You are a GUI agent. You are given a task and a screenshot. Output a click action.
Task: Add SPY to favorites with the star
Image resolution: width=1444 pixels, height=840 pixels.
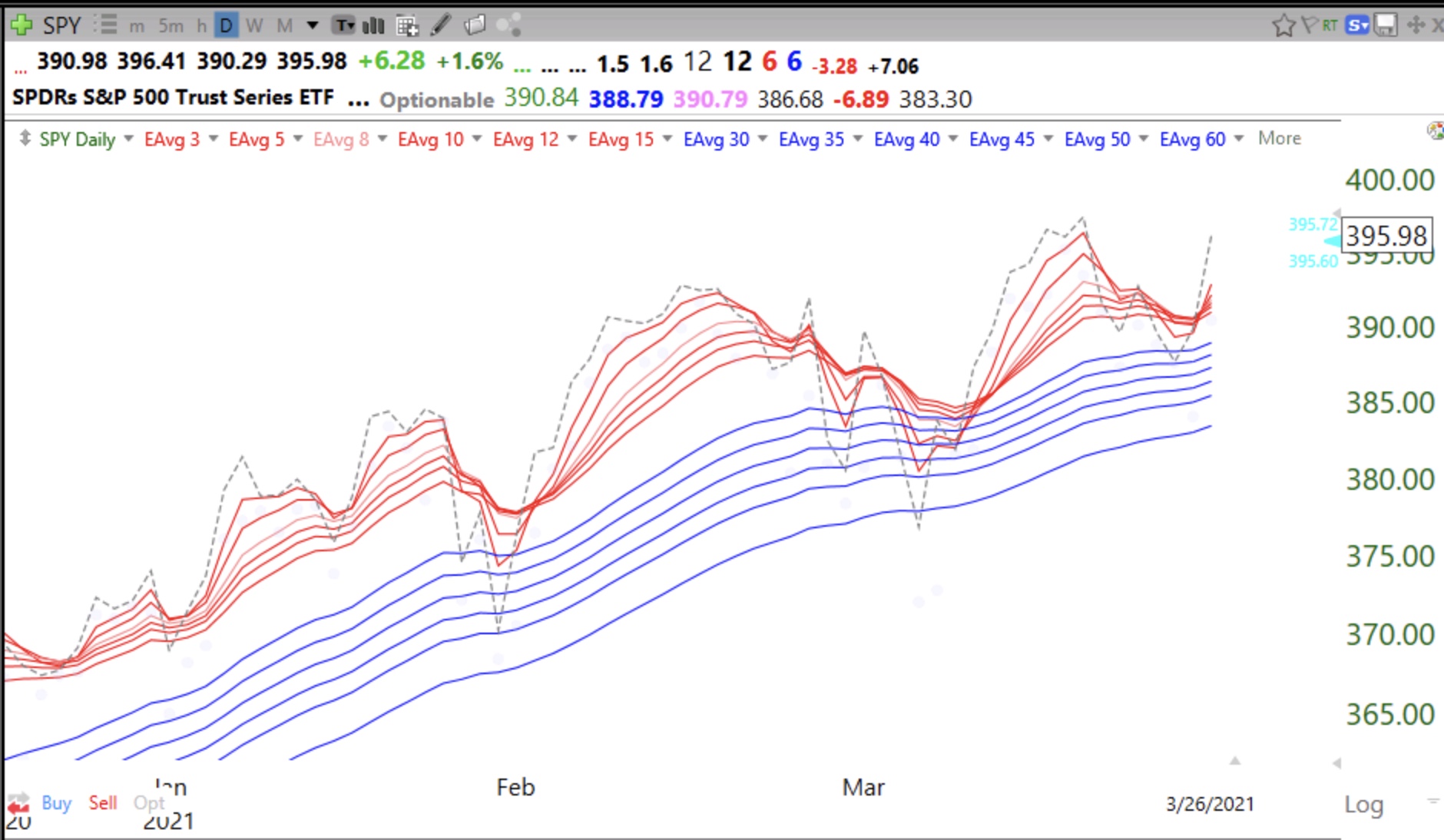(1283, 26)
